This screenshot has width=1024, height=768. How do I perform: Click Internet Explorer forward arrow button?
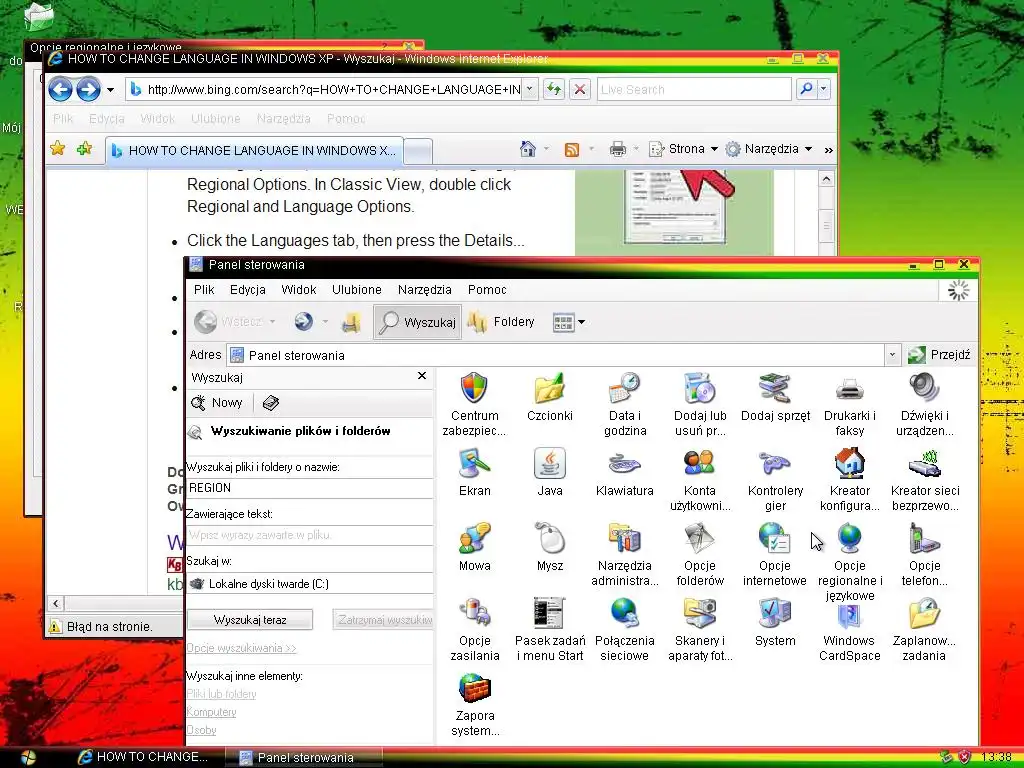88,89
